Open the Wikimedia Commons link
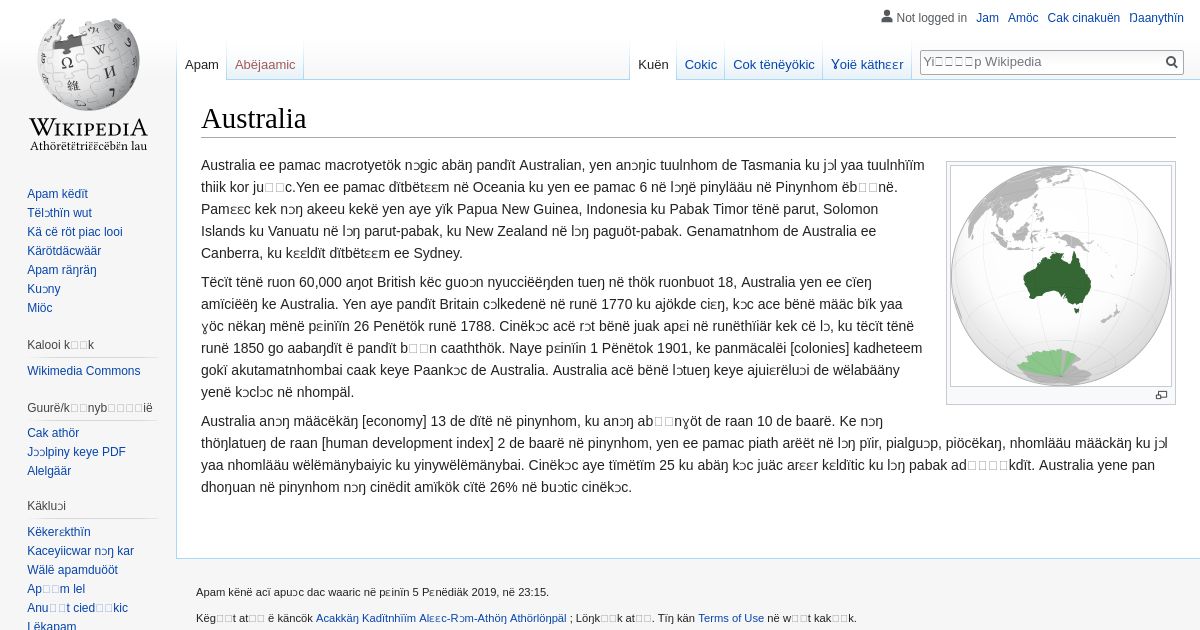The image size is (1200, 630). (x=83, y=371)
